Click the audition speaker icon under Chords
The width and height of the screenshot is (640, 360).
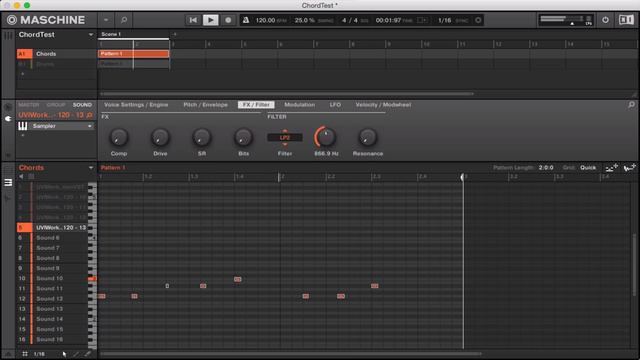[21, 177]
